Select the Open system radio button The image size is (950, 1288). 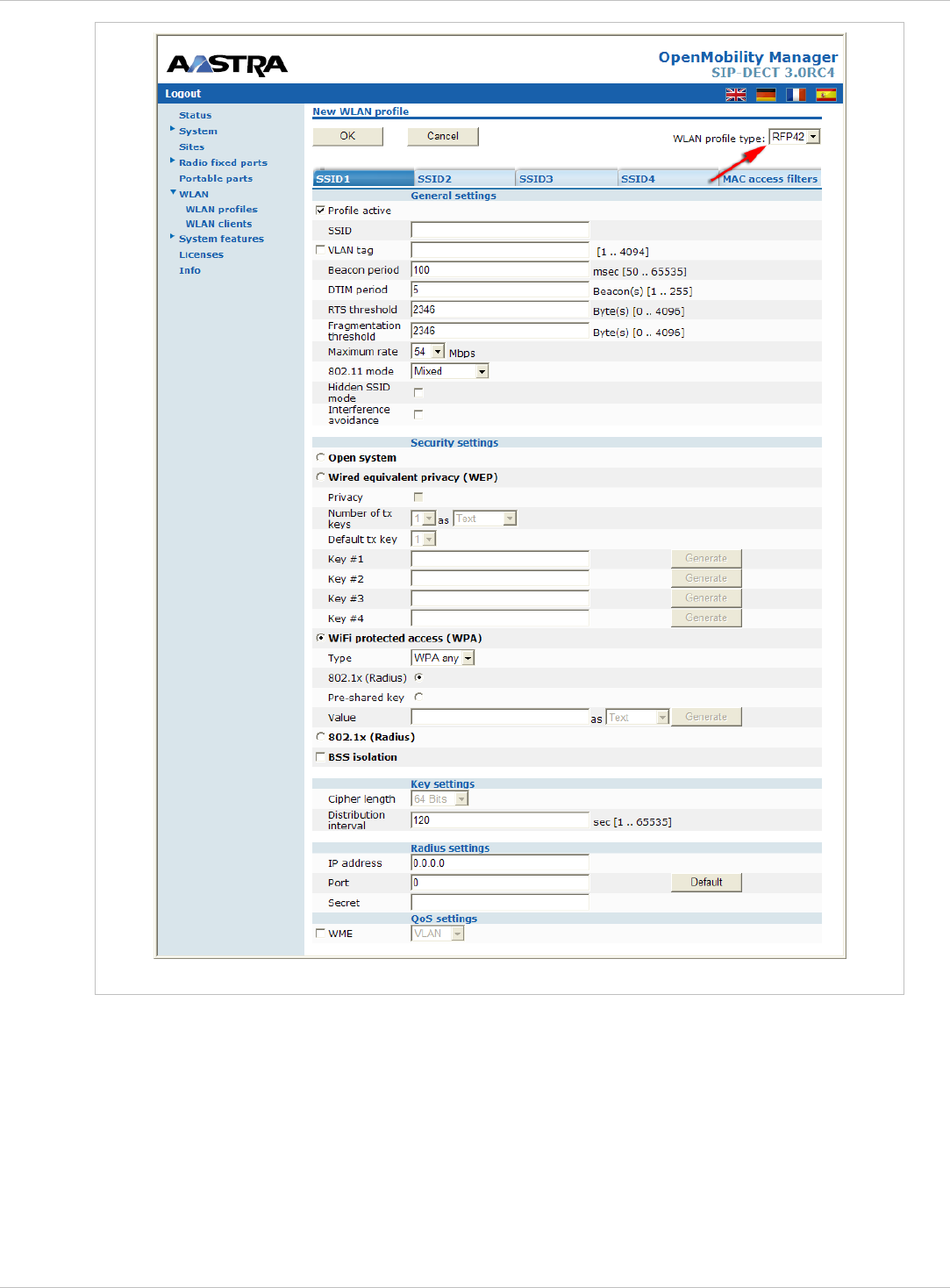coord(320,458)
